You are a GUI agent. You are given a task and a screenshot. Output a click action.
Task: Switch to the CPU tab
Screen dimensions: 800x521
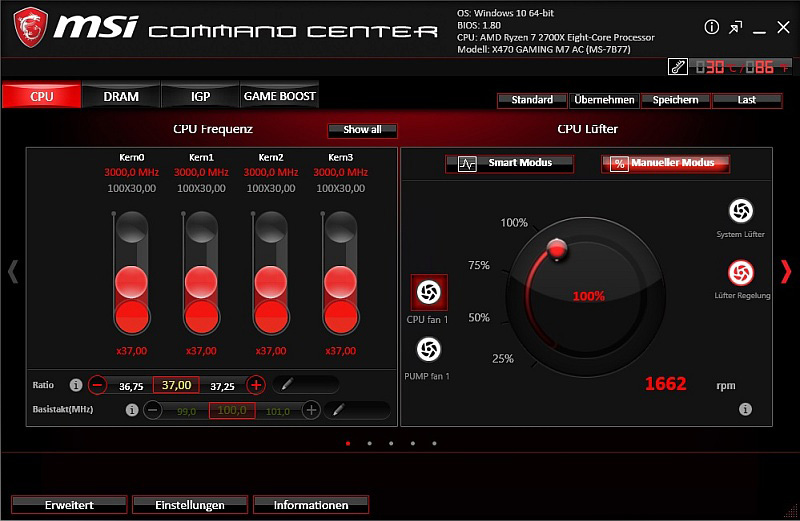(41, 95)
